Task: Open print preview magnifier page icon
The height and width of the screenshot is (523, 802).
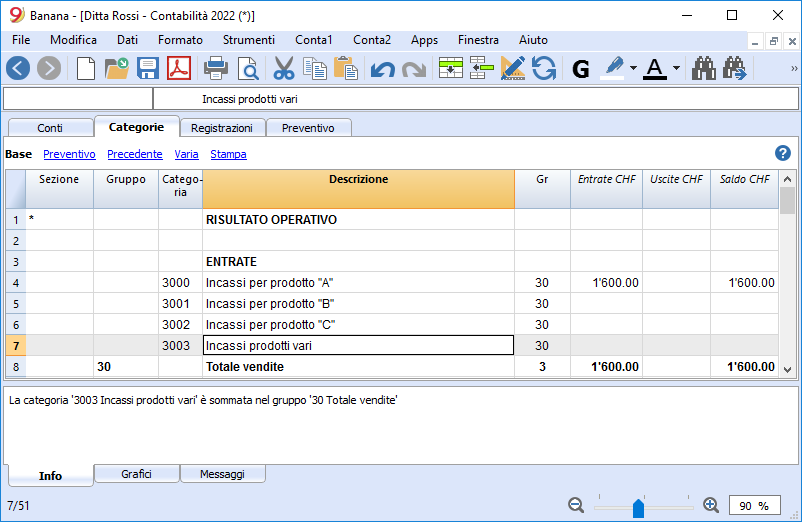Action: (x=249, y=68)
